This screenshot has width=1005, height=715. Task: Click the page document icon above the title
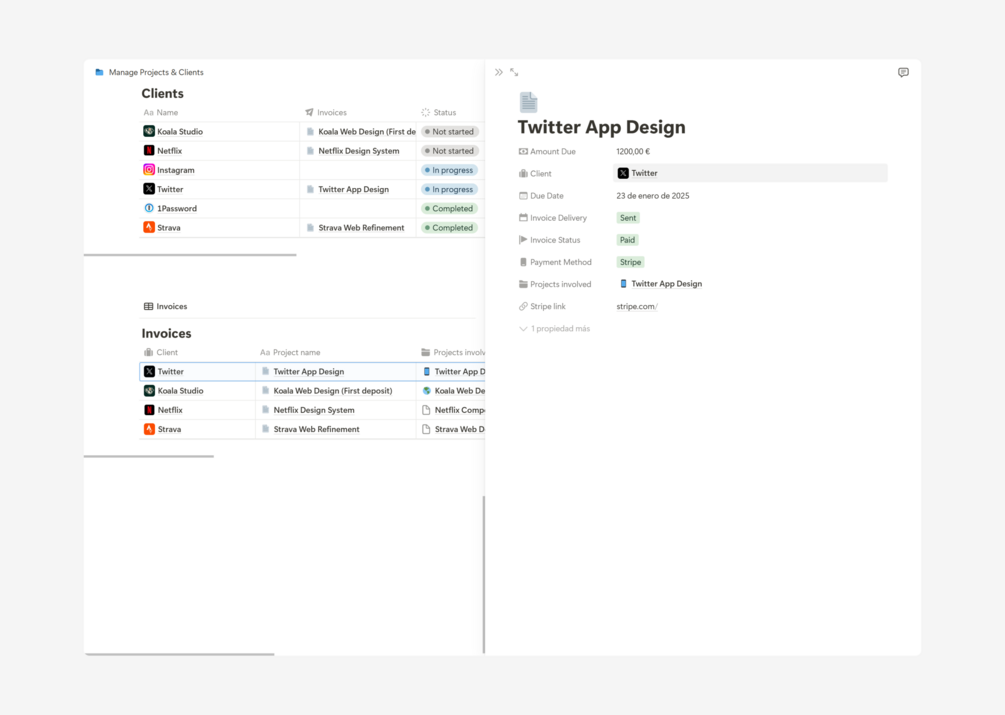528,103
